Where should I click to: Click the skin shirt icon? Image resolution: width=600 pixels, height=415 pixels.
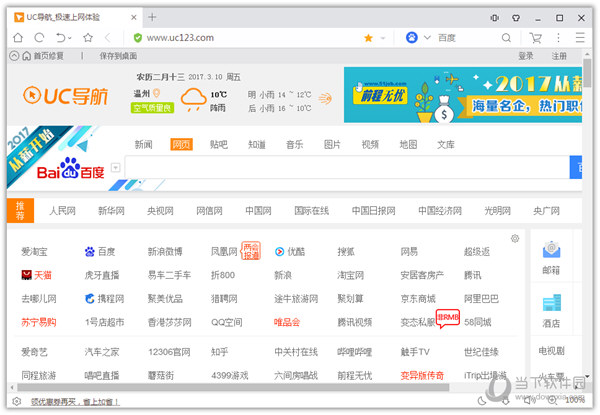point(516,18)
